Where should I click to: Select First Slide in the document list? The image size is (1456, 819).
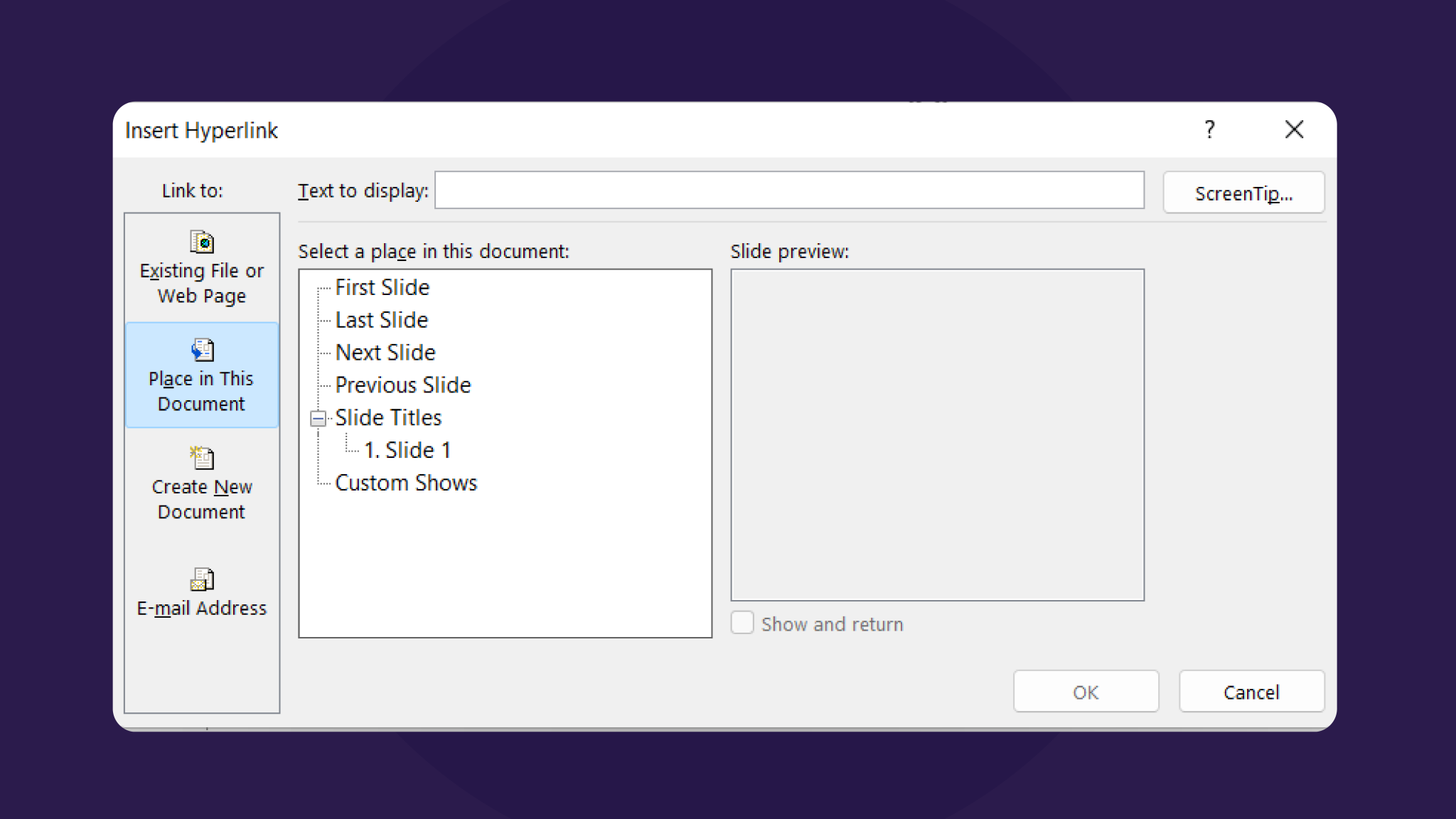click(x=382, y=287)
